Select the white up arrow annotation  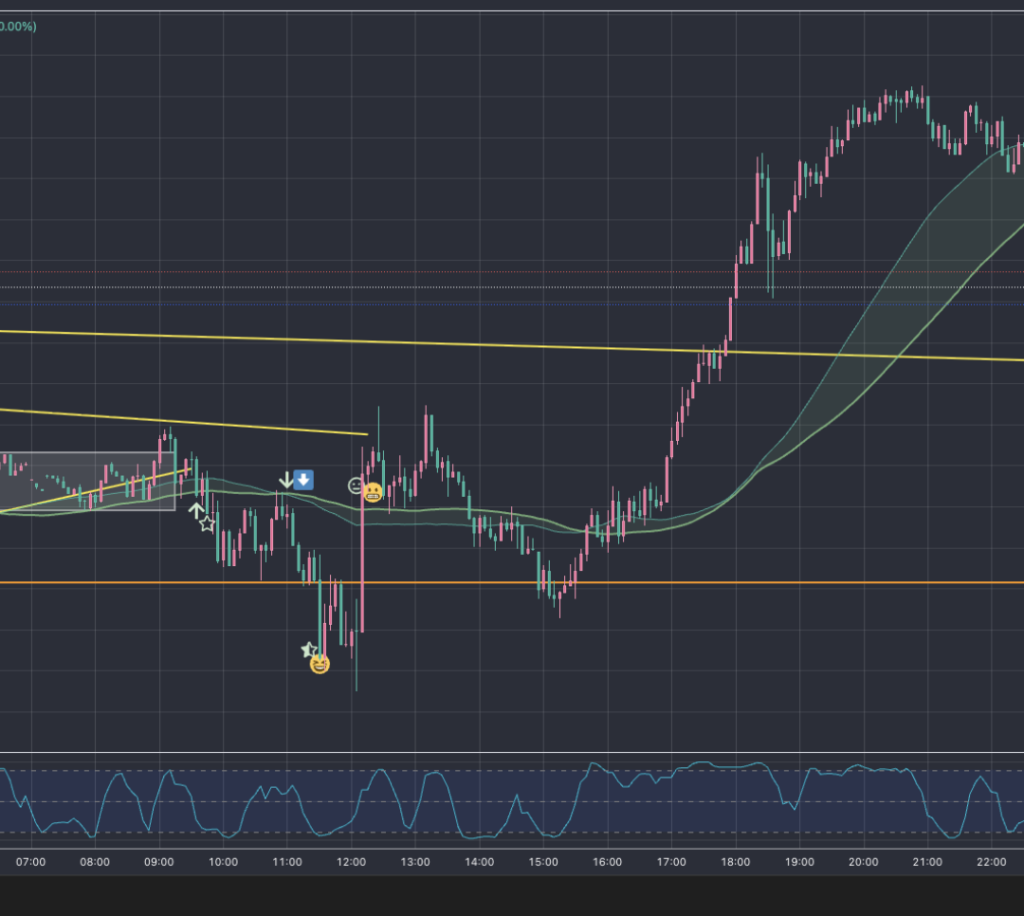pos(196,510)
